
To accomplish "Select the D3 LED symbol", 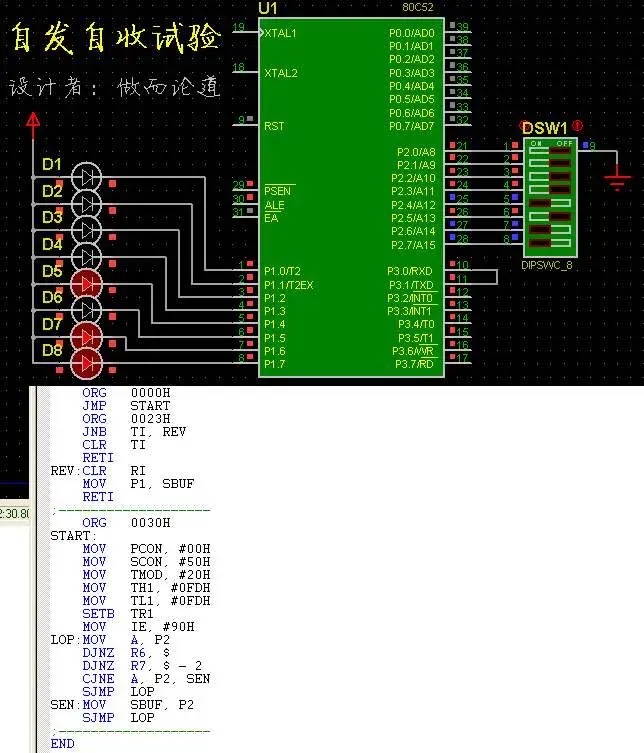I will (87, 231).
